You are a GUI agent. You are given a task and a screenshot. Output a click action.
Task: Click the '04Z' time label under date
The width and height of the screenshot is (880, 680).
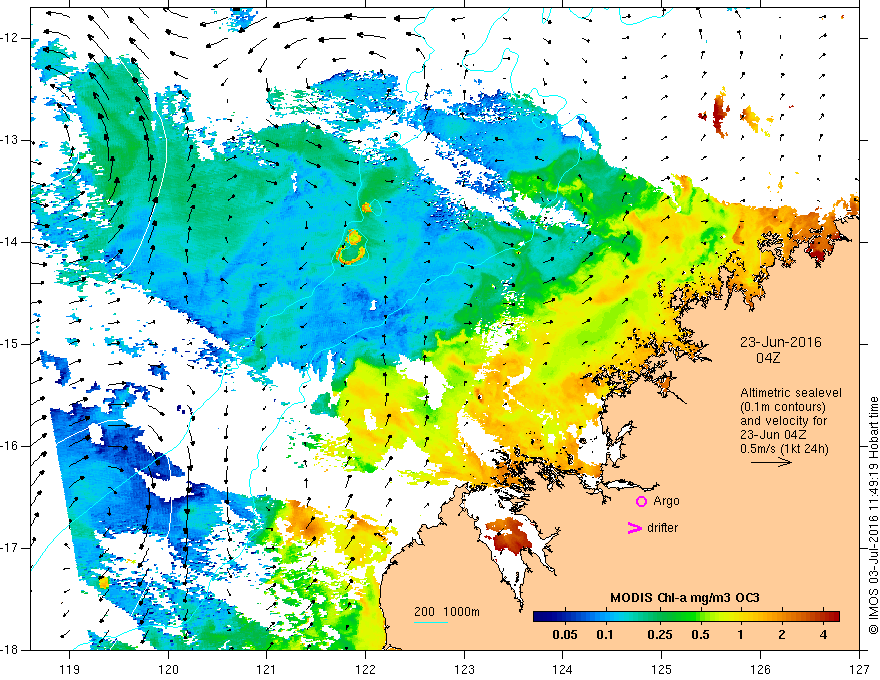coord(768,357)
